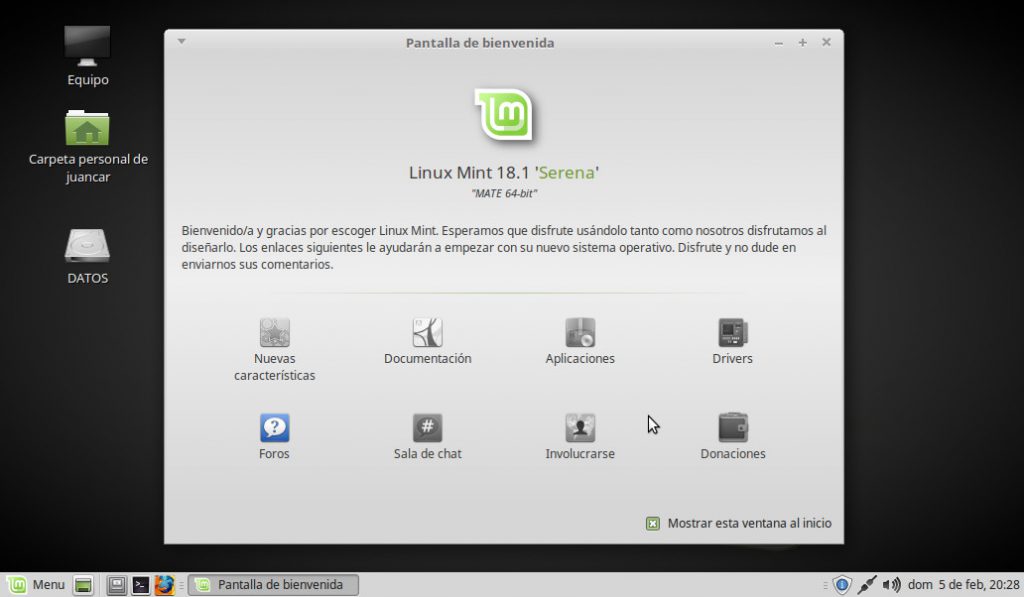Click the network connection tray icon
The width and height of the screenshot is (1024, 597).
[867, 585]
